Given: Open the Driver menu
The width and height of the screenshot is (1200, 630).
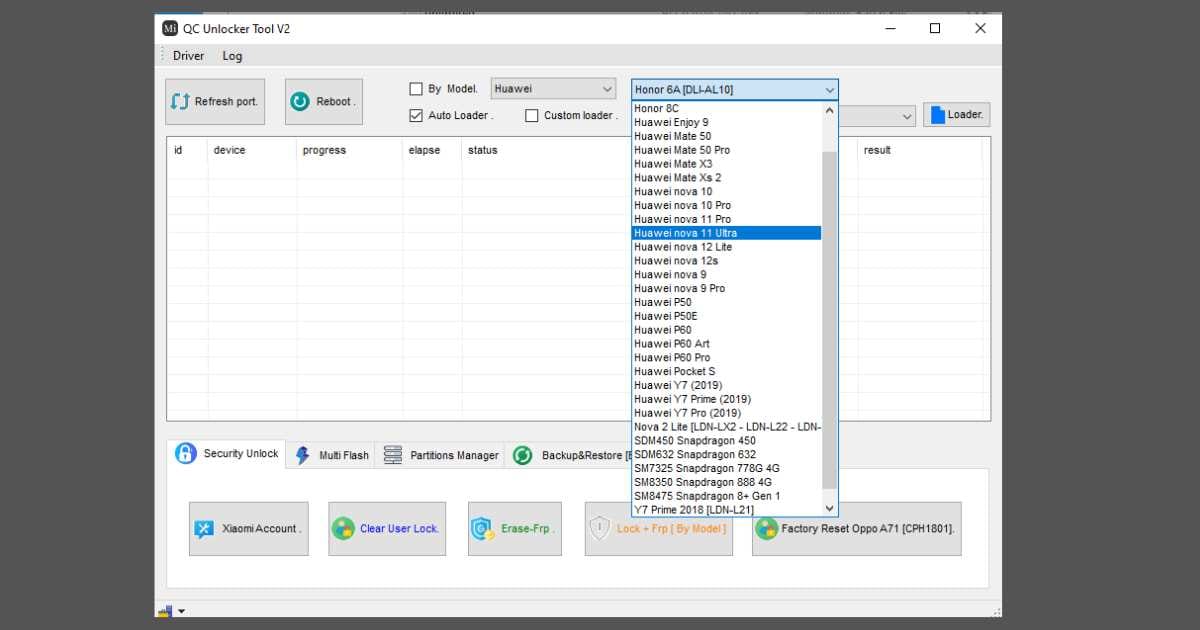Looking at the screenshot, I should tap(188, 56).
